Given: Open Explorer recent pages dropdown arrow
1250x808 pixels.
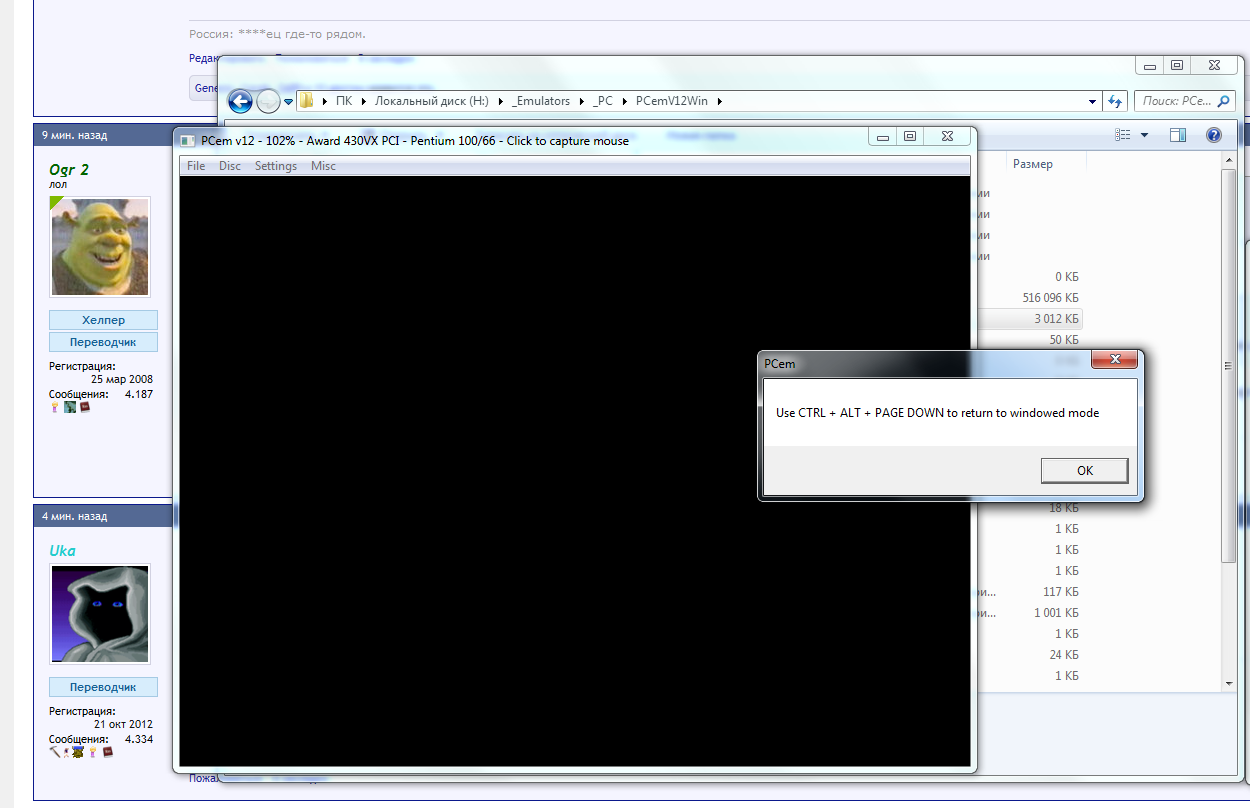Looking at the screenshot, I should (x=289, y=101).
